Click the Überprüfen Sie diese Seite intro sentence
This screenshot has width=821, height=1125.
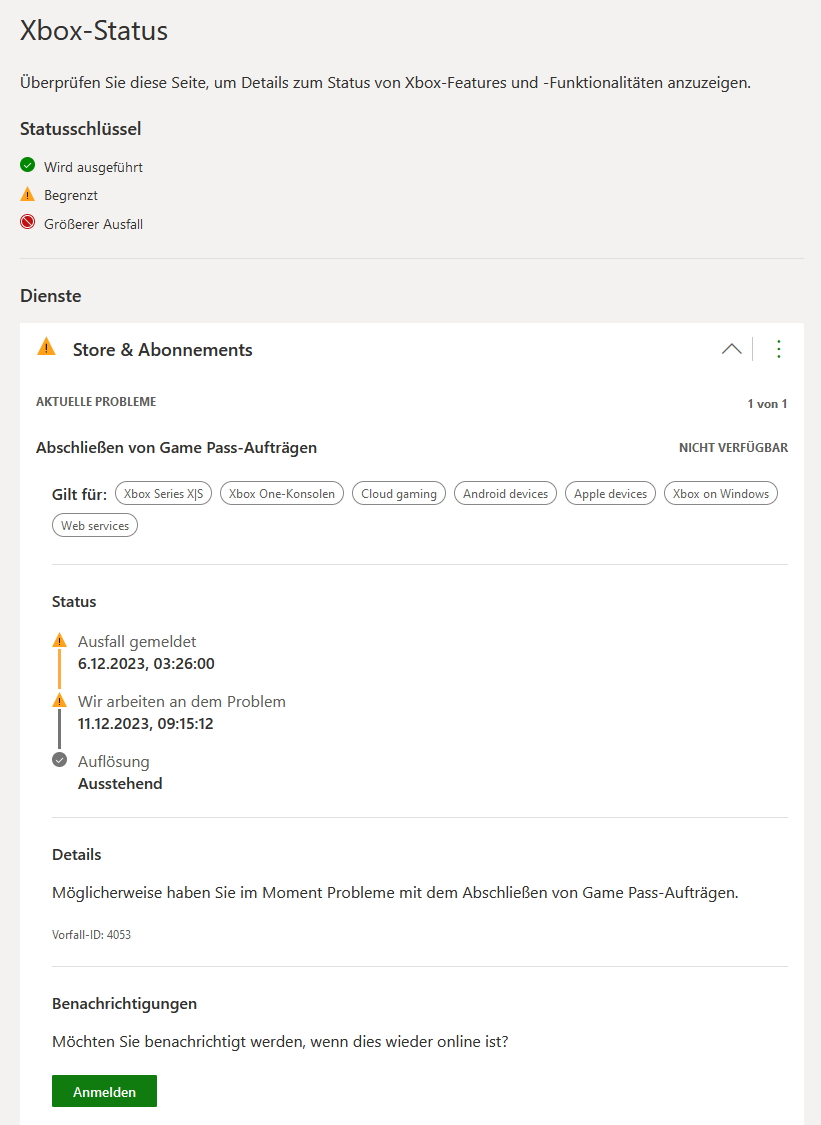tap(385, 83)
